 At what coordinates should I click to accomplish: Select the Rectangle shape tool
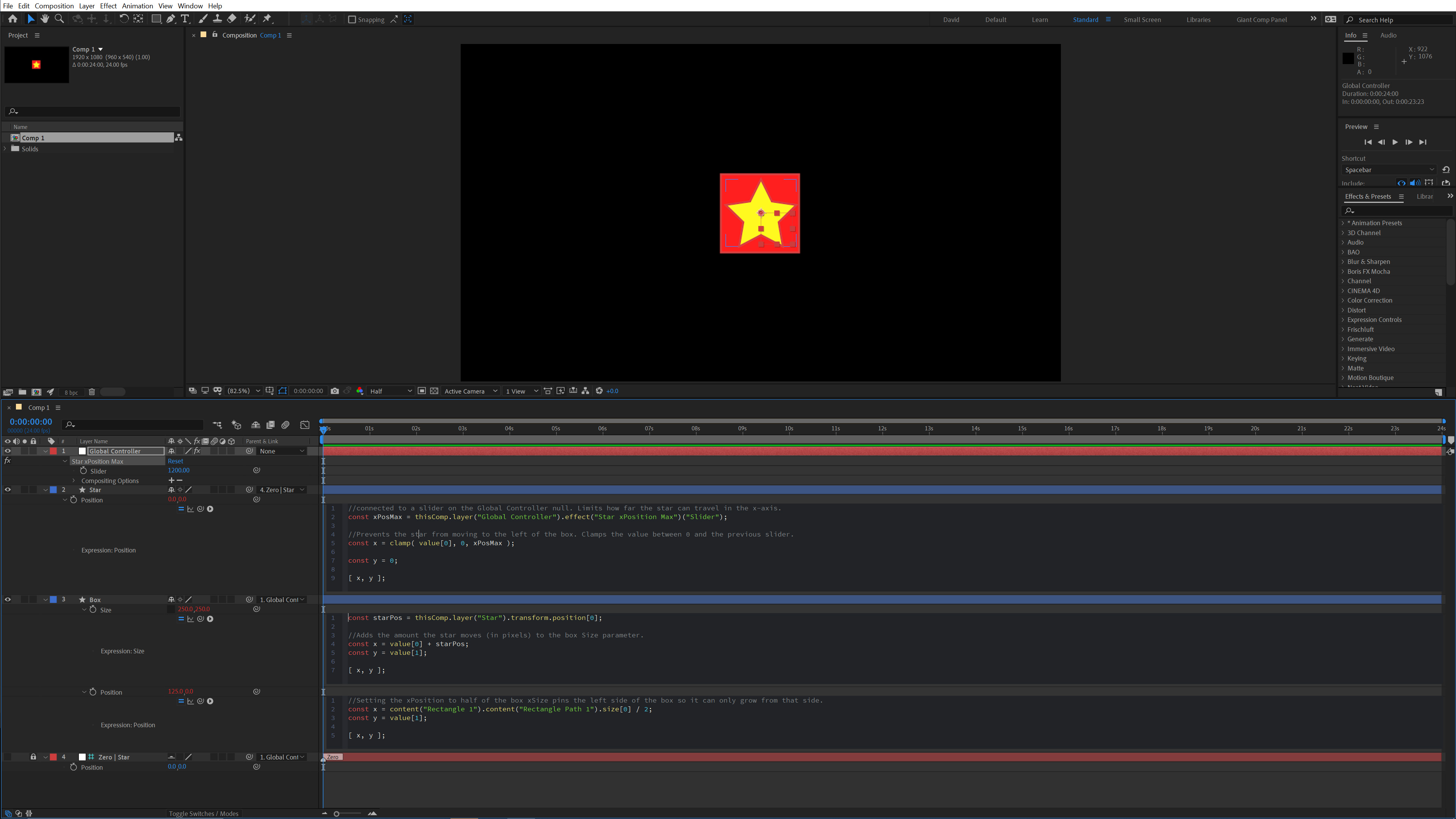click(x=157, y=19)
